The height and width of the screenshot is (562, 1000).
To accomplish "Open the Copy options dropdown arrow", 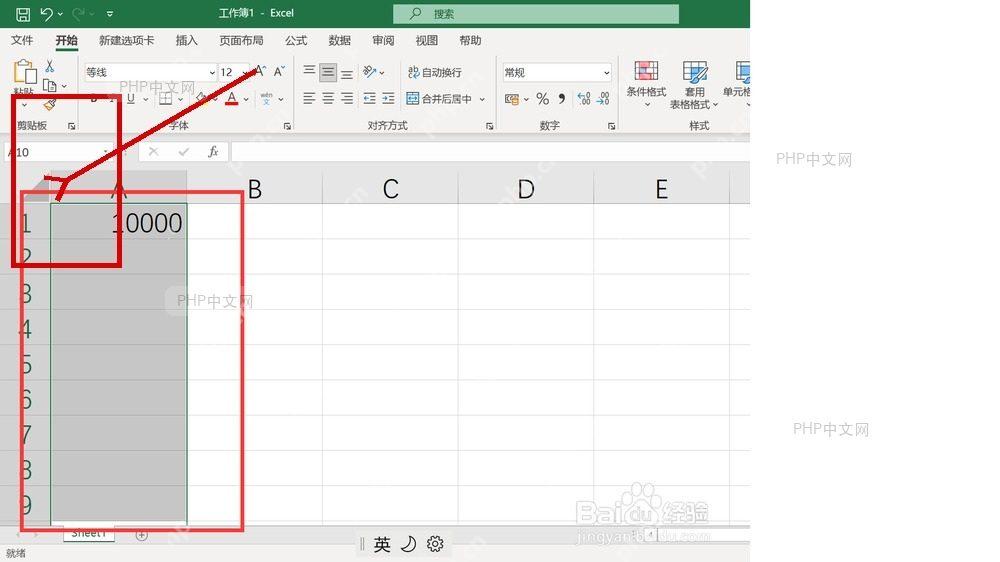I will [x=64, y=85].
